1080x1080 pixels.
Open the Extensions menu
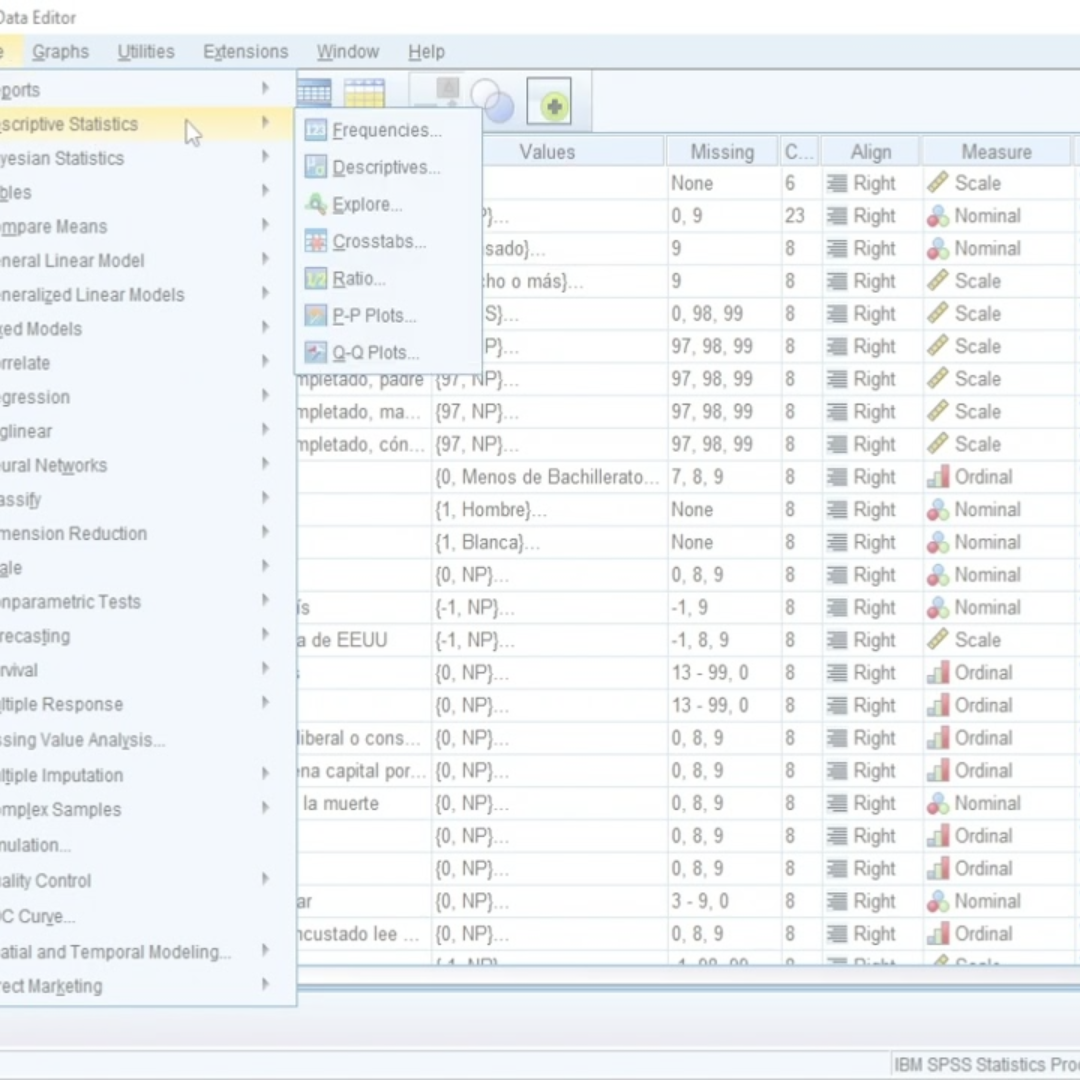(245, 52)
